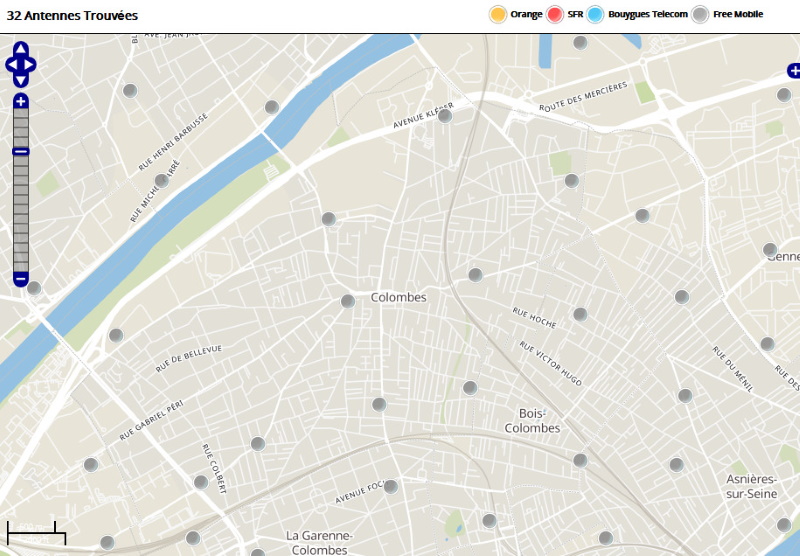
Task: Pan the map down with the south arrow
Action: point(21,81)
